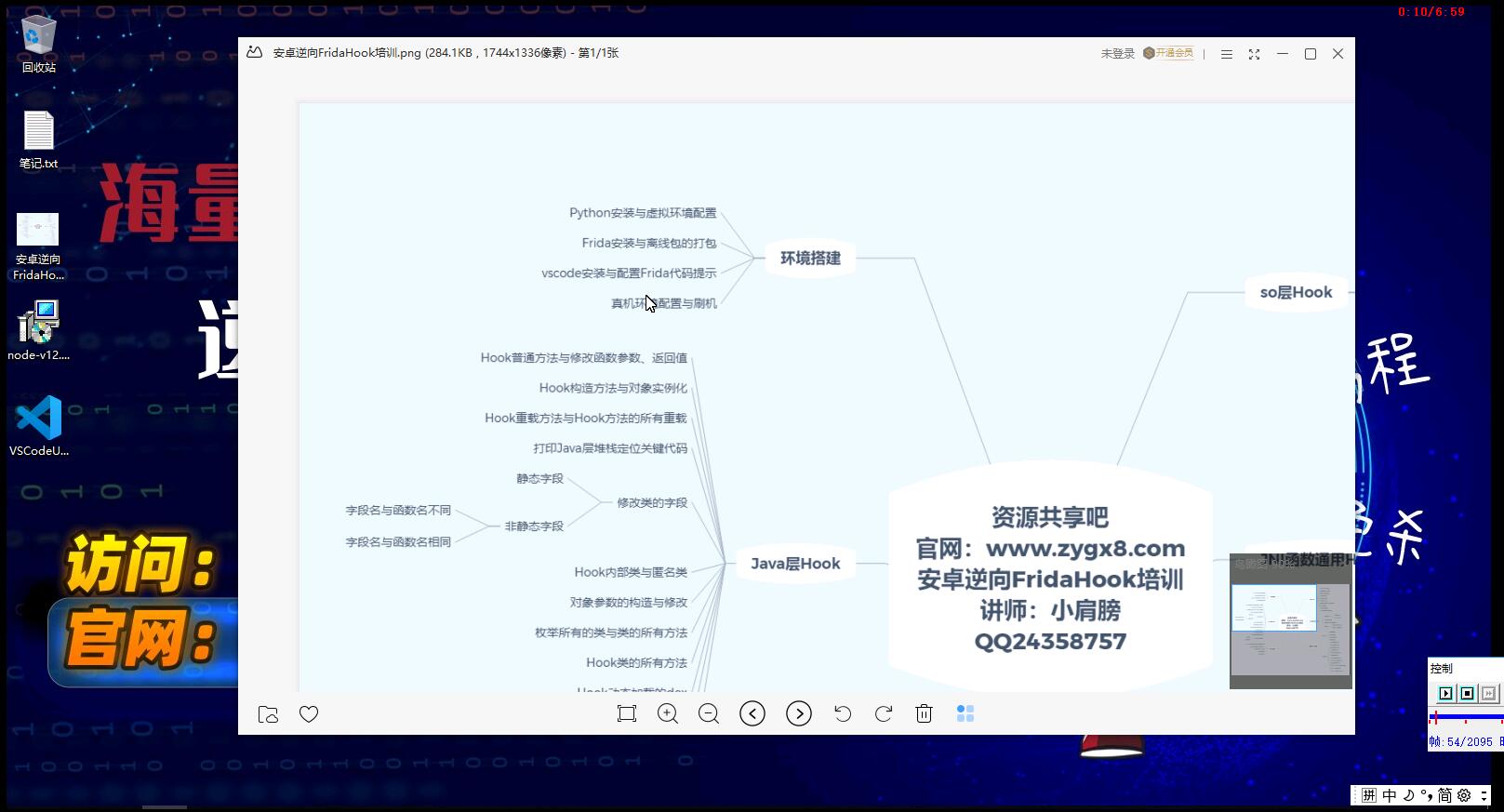
Task: Rotate image counterclockwise
Action: pyautogui.click(x=843, y=713)
